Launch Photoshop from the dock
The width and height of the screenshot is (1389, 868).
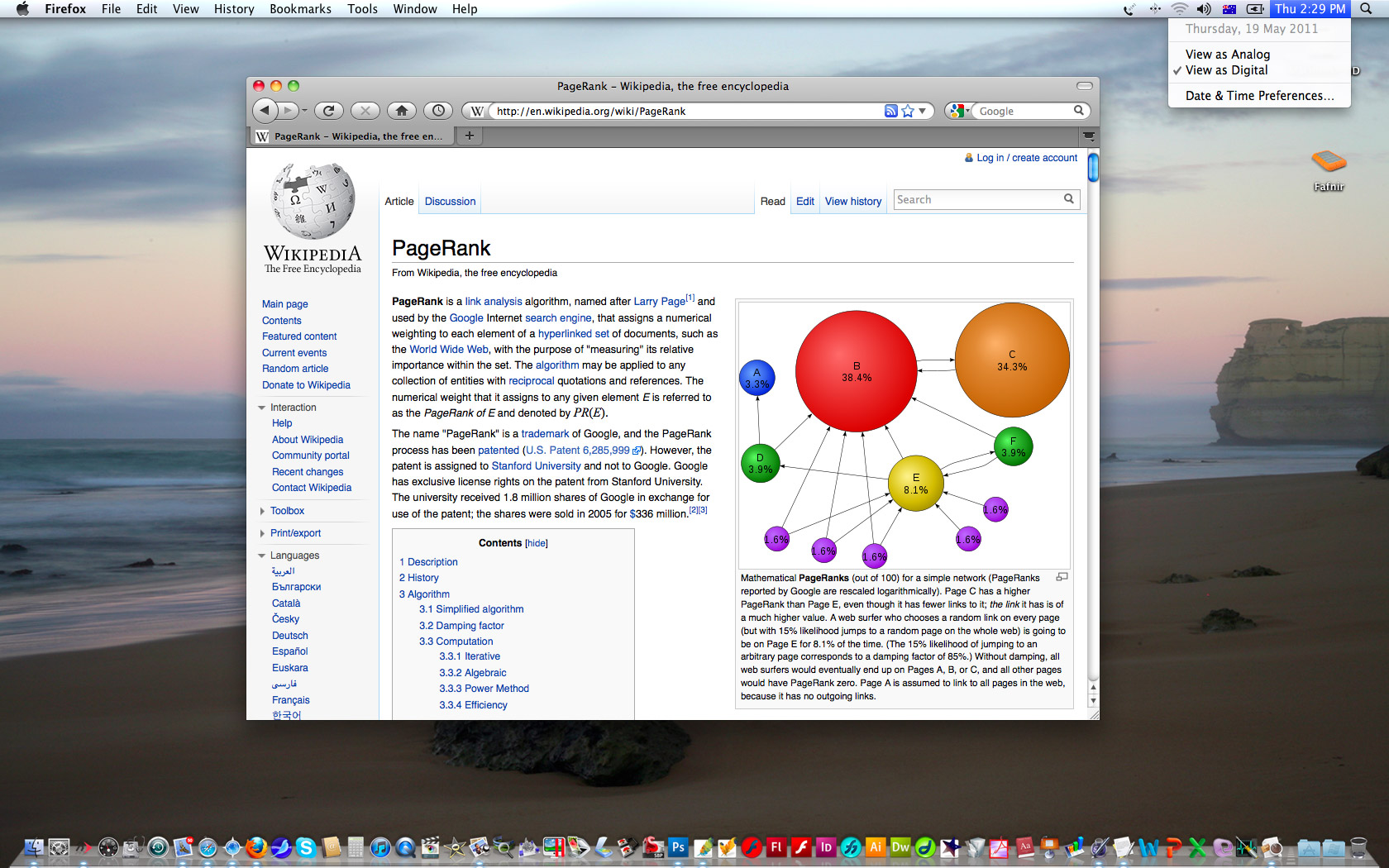(678, 847)
